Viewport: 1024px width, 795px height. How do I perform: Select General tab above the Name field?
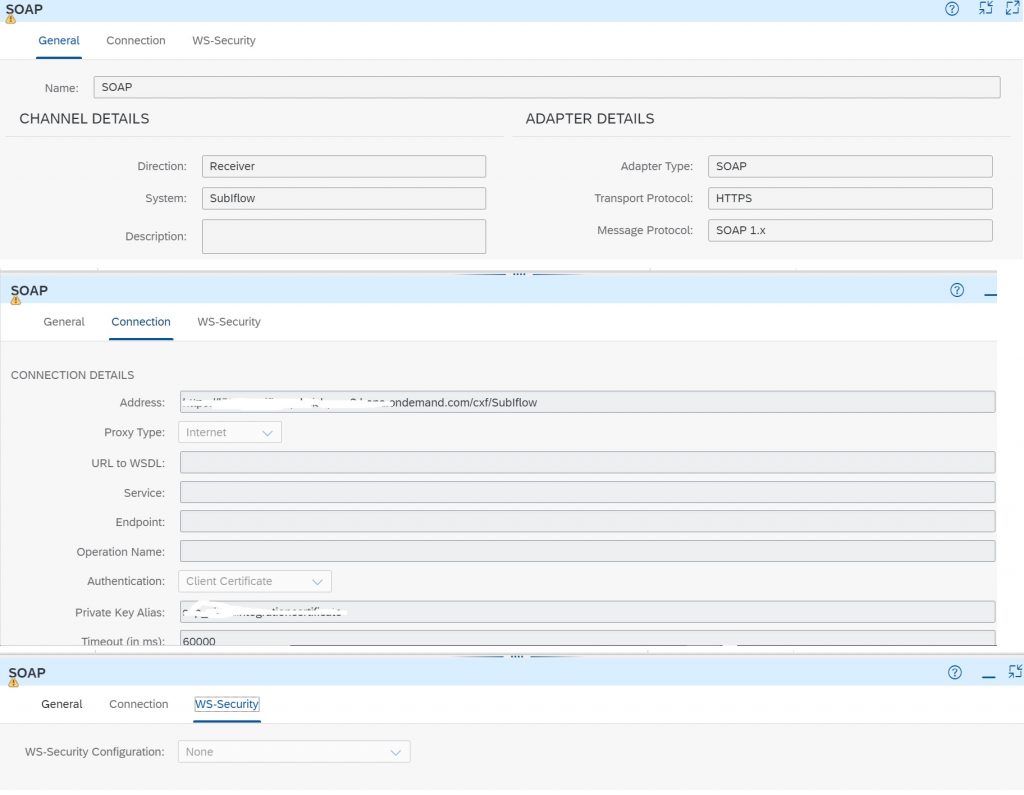pyautogui.click(x=59, y=41)
